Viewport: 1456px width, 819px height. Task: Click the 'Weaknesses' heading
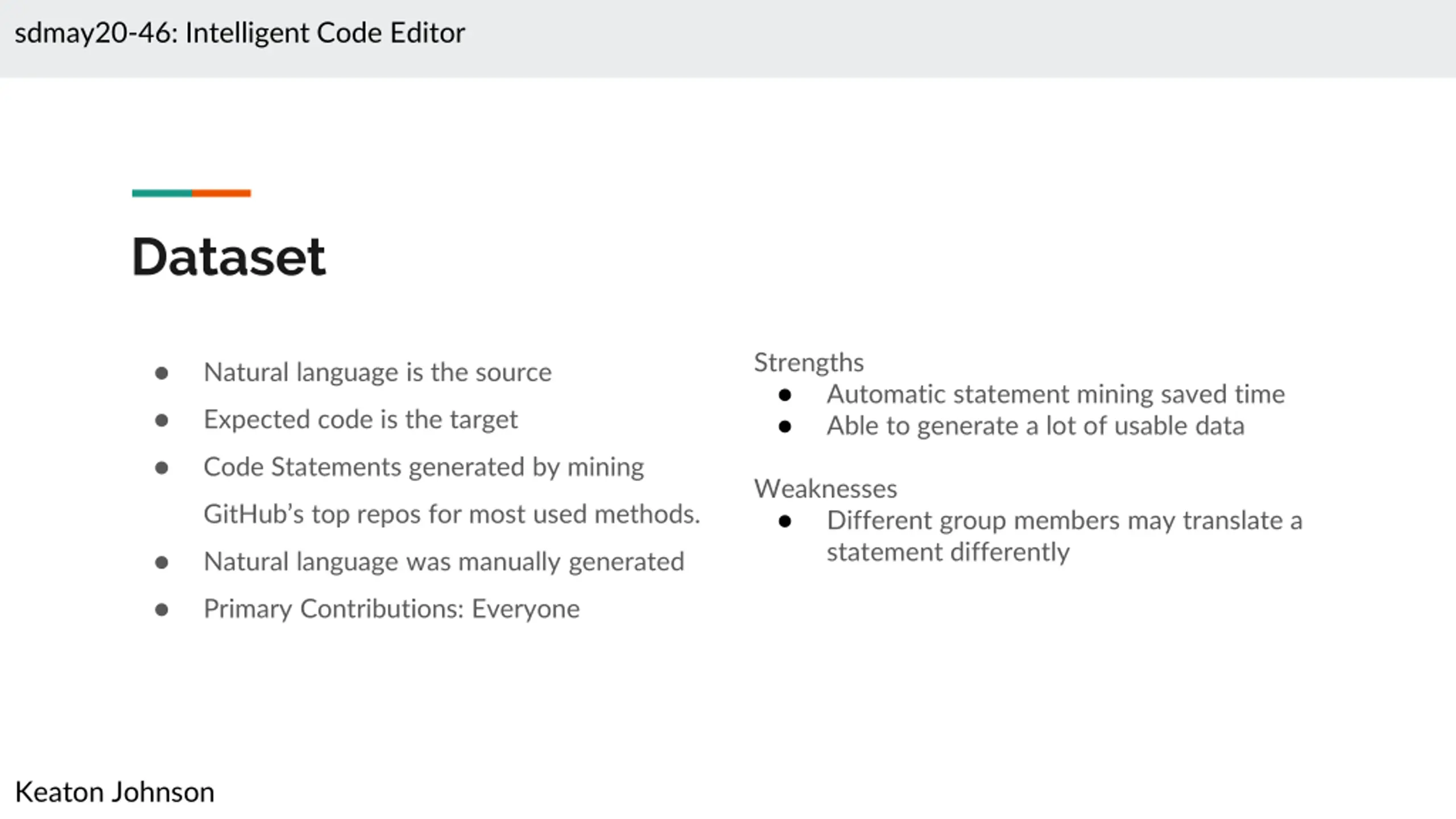pos(825,489)
